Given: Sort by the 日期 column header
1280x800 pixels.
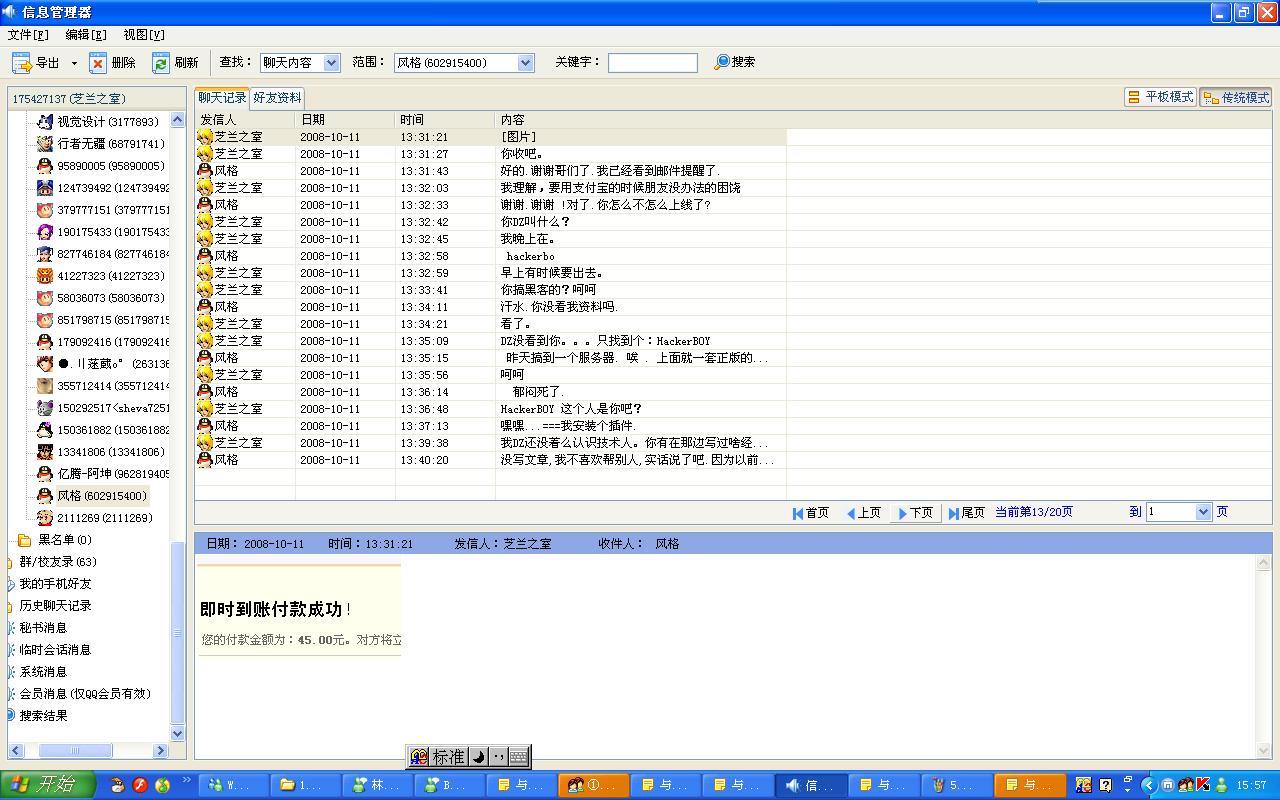Looking at the screenshot, I should tap(346, 120).
